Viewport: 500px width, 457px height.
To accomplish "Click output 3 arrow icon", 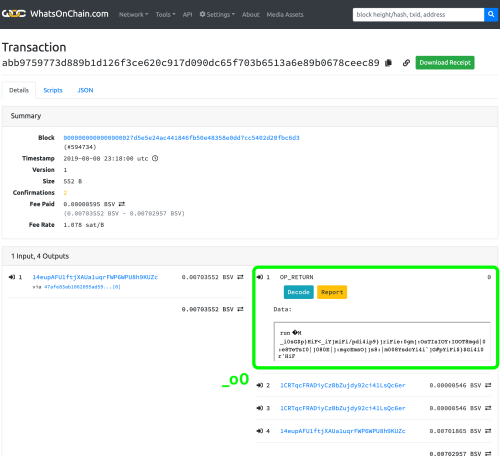I will coord(260,408).
